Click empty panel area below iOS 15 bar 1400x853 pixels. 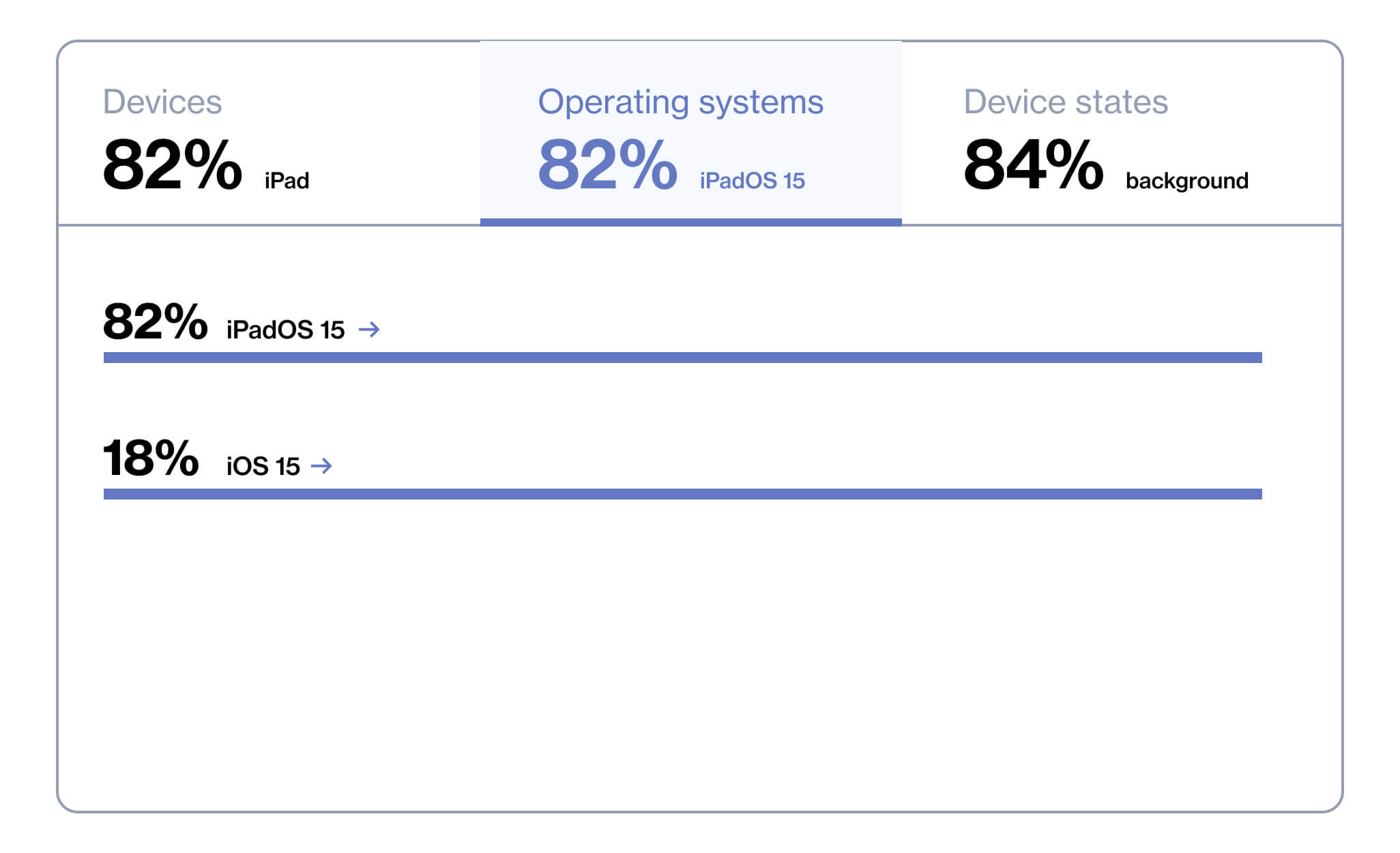tap(682, 648)
